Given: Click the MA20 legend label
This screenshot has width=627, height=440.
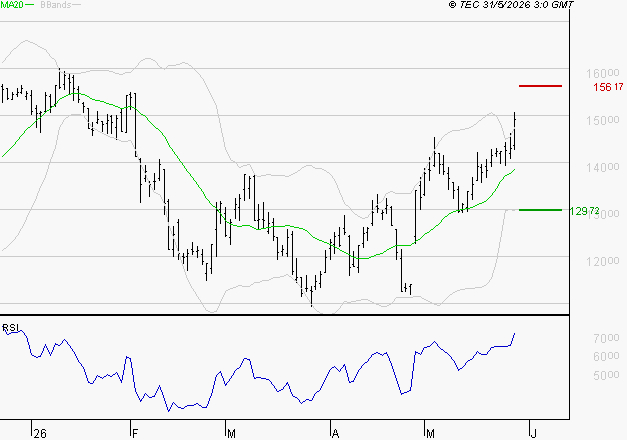Looking at the screenshot, I should click(11, 5).
